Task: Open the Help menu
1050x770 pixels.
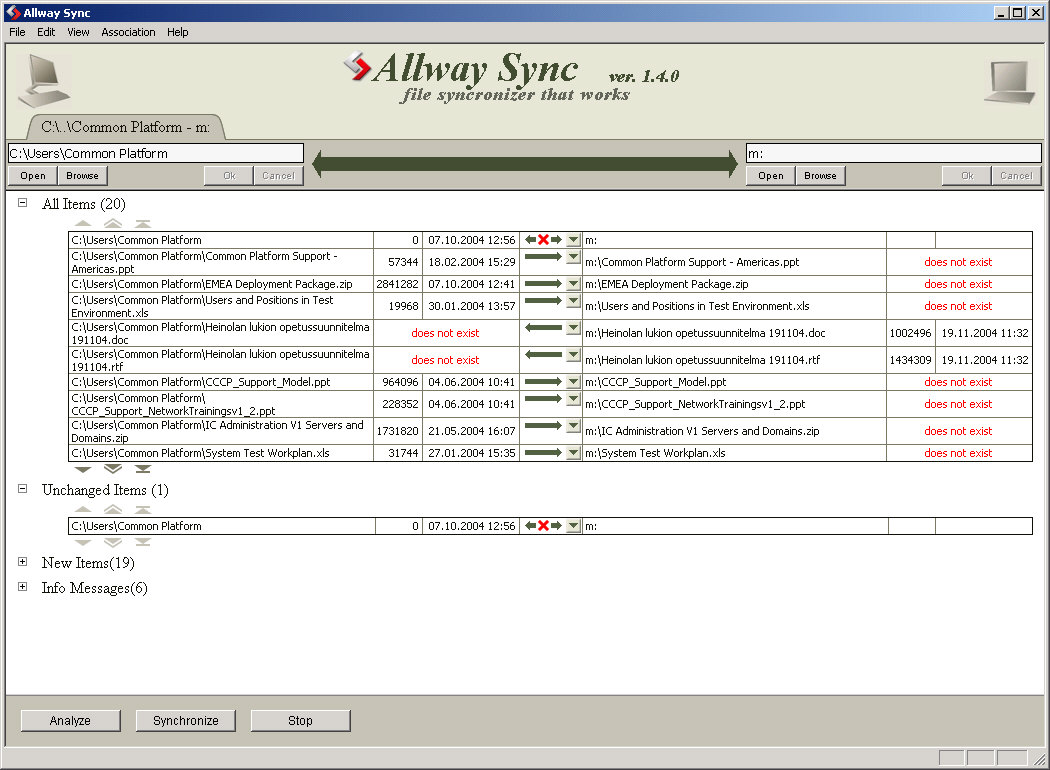Action: click(x=177, y=32)
